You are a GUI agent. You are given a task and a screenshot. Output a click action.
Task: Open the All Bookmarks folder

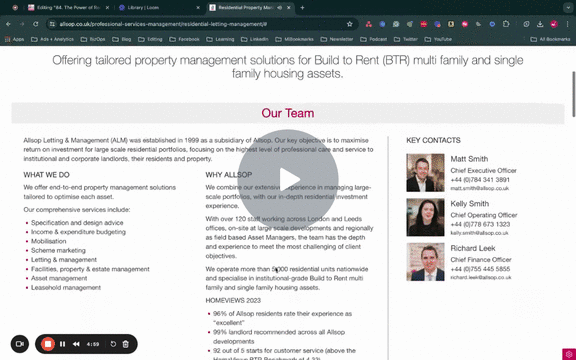(x=550, y=39)
